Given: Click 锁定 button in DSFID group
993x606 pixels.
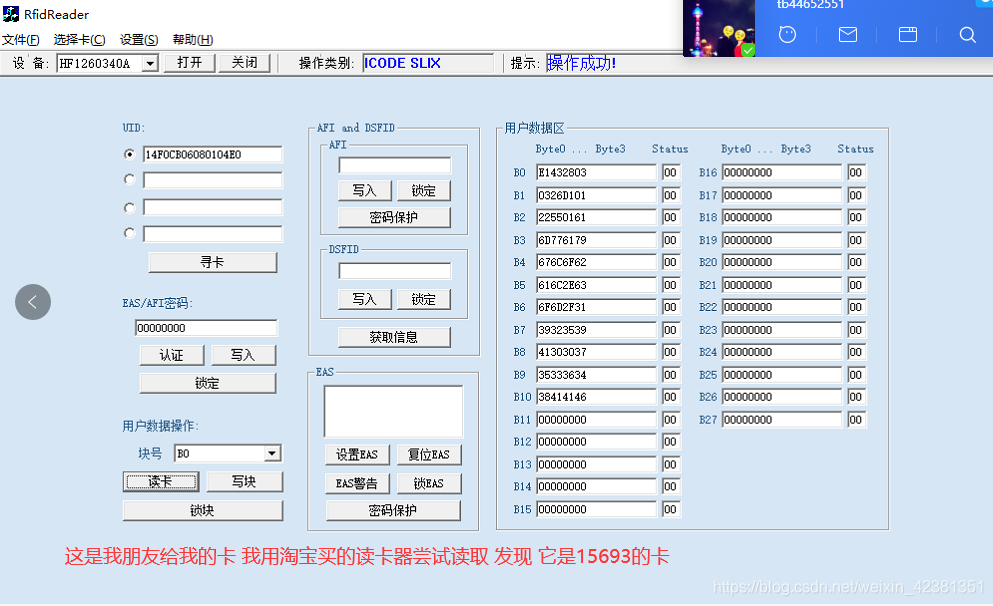Looking at the screenshot, I should pyautogui.click(x=424, y=299).
